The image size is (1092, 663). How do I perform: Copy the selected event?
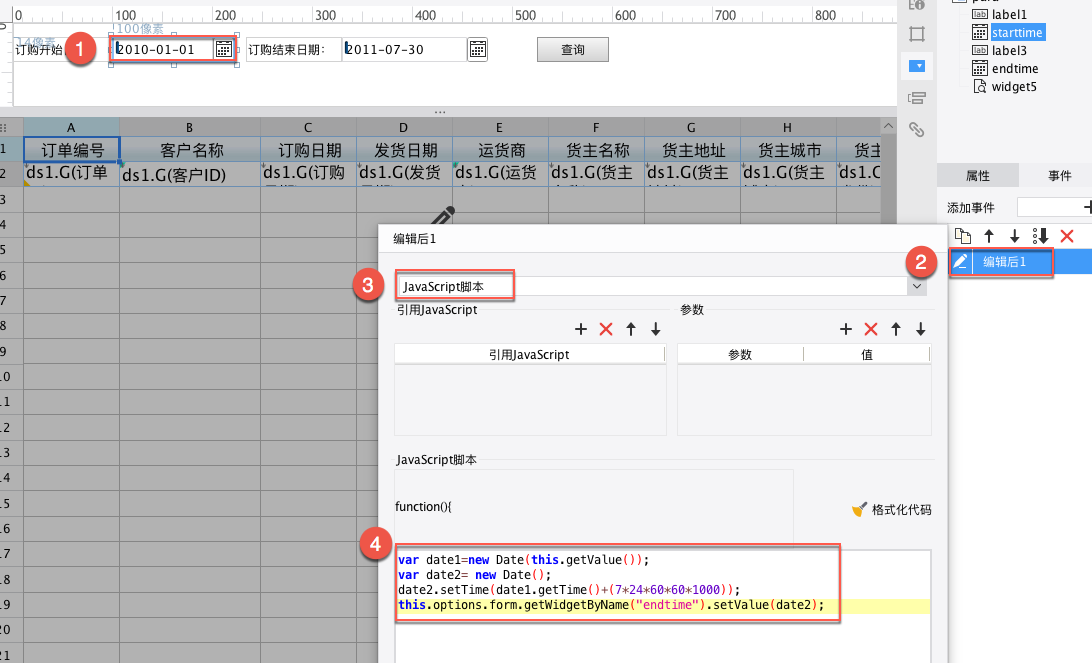click(963, 236)
